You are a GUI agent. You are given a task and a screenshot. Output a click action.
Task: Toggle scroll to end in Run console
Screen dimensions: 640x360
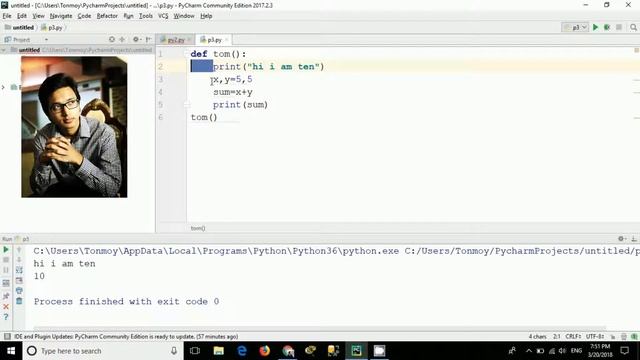pos(19,280)
